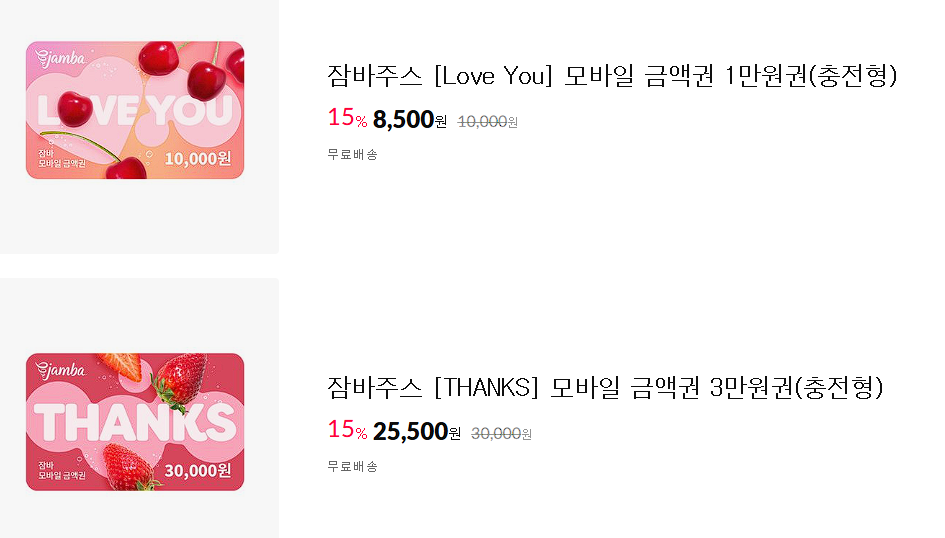Open the THANKS gift card thumbnail
945x538 pixels.
135,422
